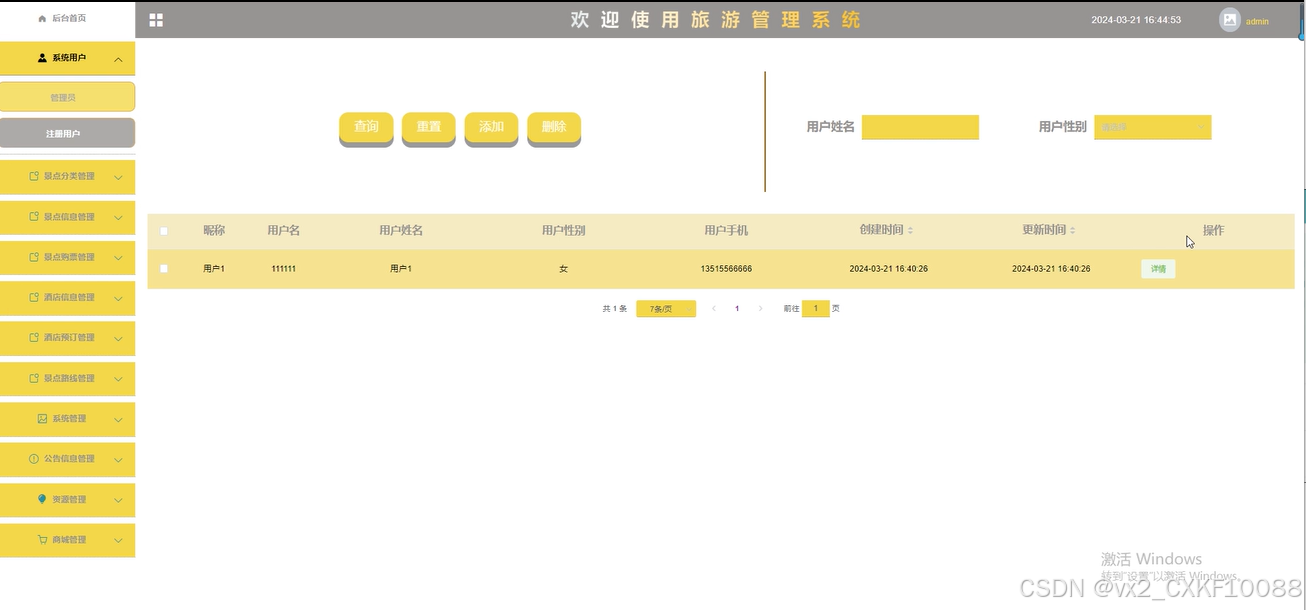The height and width of the screenshot is (610, 1306).
Task: Open the 景点分类管理 menu label
Action: [x=69, y=176]
